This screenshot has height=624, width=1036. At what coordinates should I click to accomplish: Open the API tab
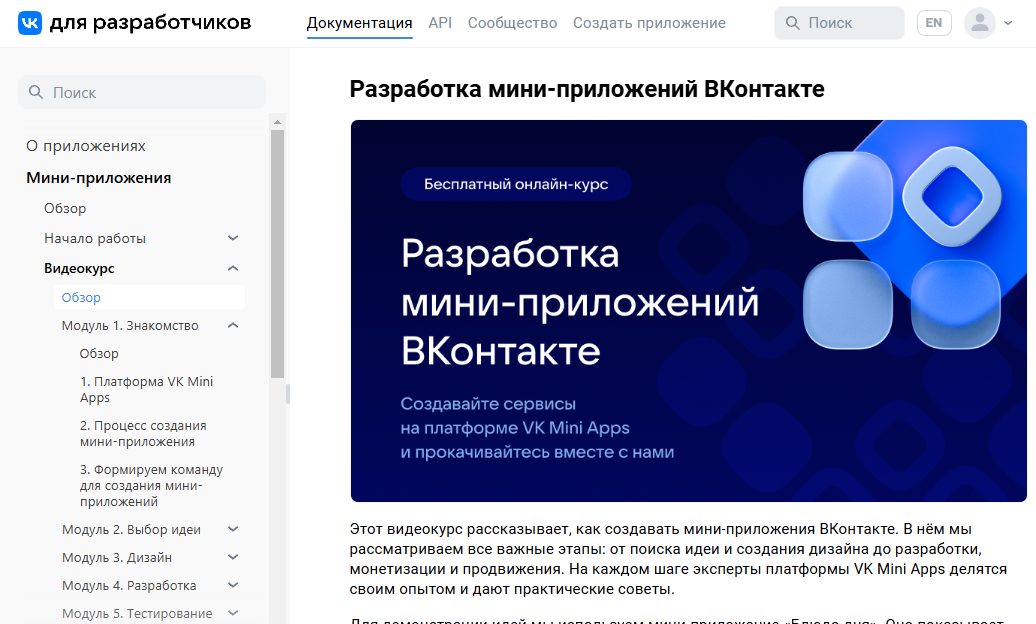(440, 23)
